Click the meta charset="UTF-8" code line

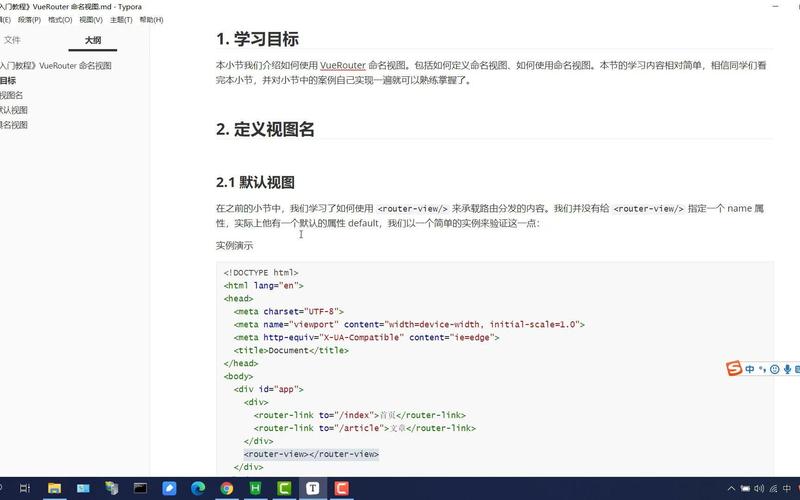[x=289, y=311]
